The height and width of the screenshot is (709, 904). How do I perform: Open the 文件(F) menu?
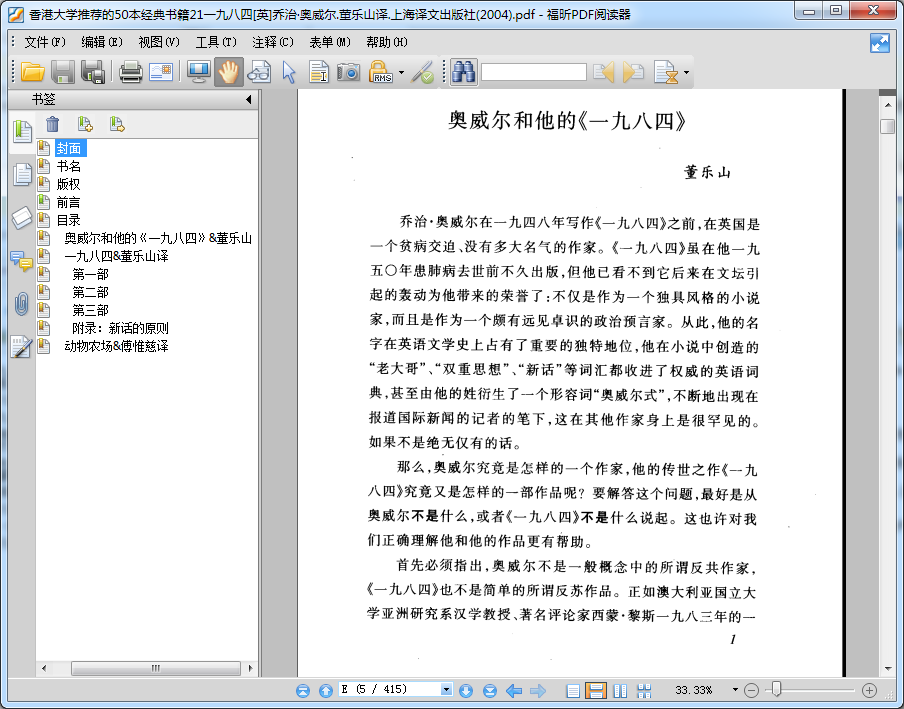point(45,42)
